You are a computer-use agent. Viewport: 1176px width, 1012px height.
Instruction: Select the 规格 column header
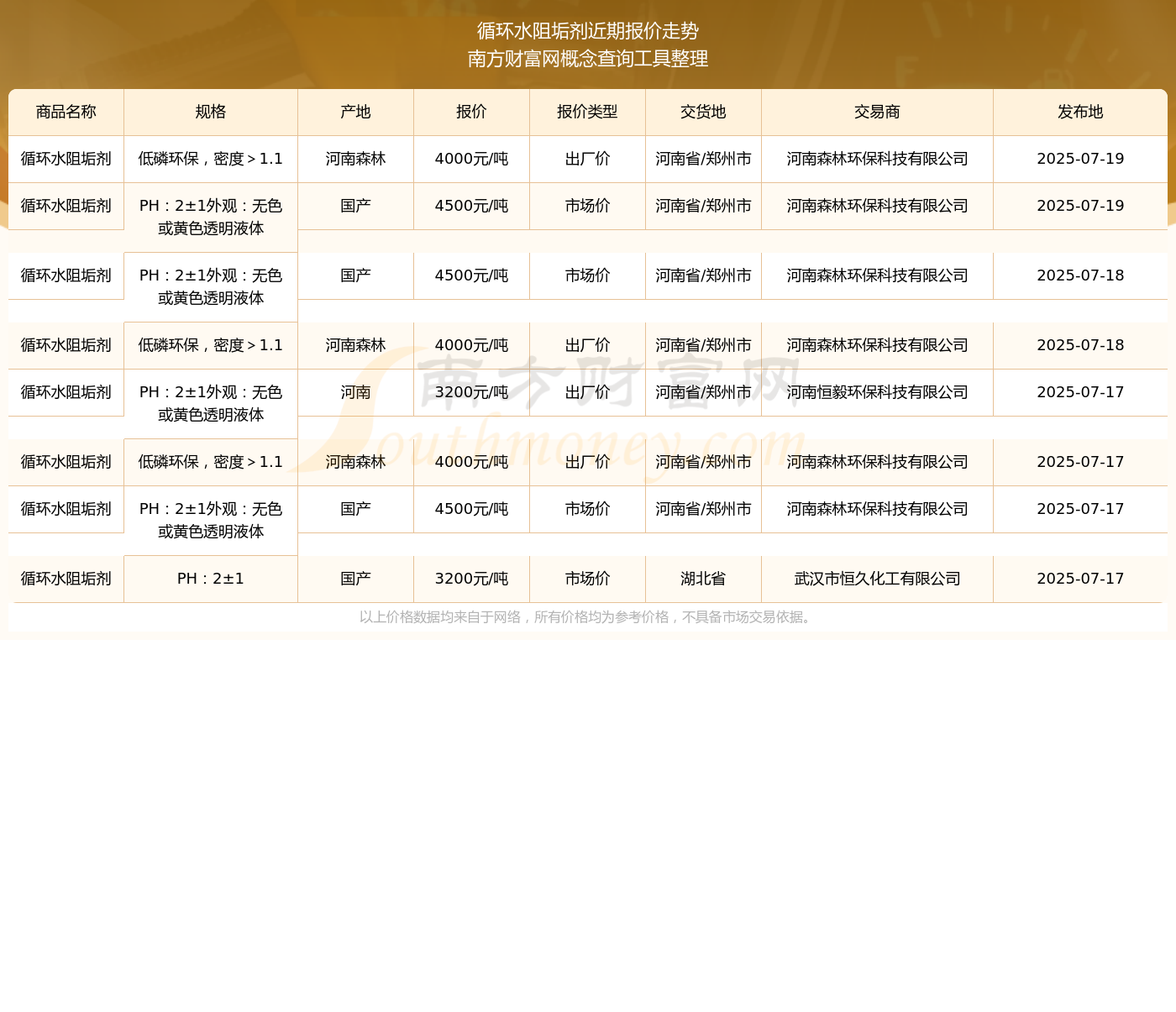point(211,112)
